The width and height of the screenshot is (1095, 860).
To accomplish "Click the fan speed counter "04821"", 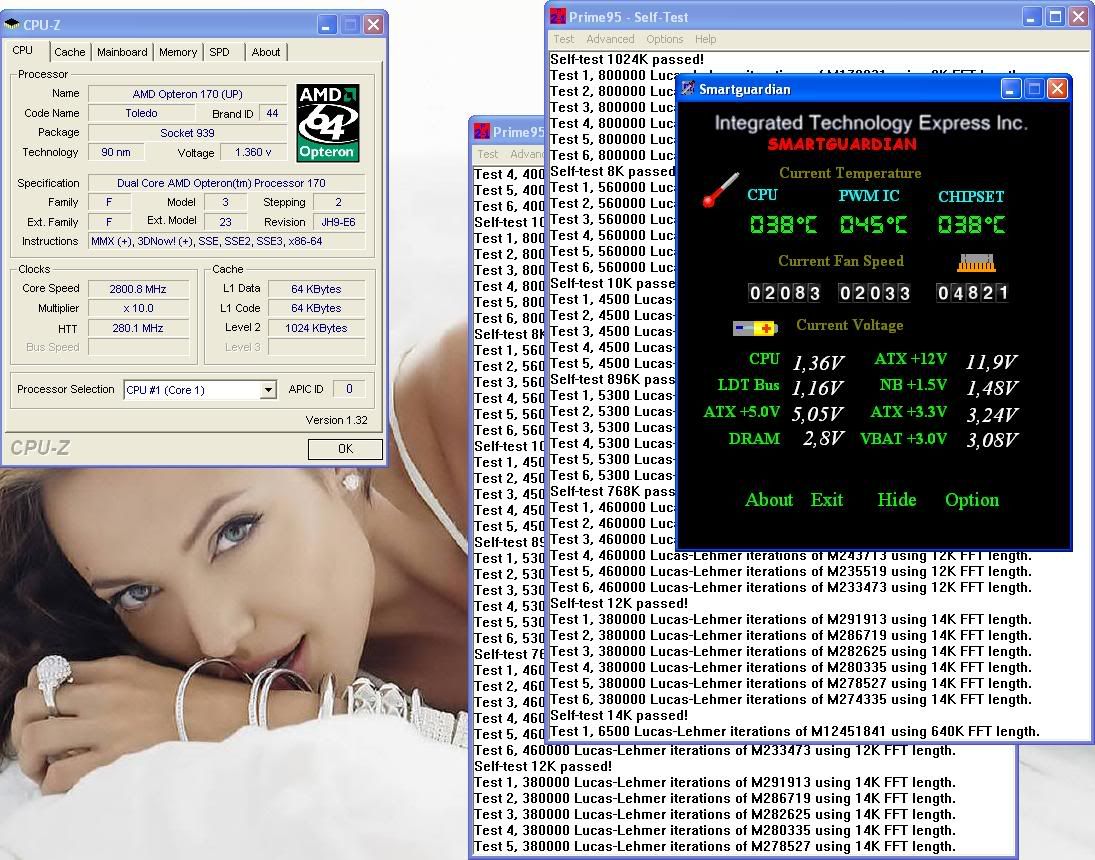I will pyautogui.click(x=972, y=293).
